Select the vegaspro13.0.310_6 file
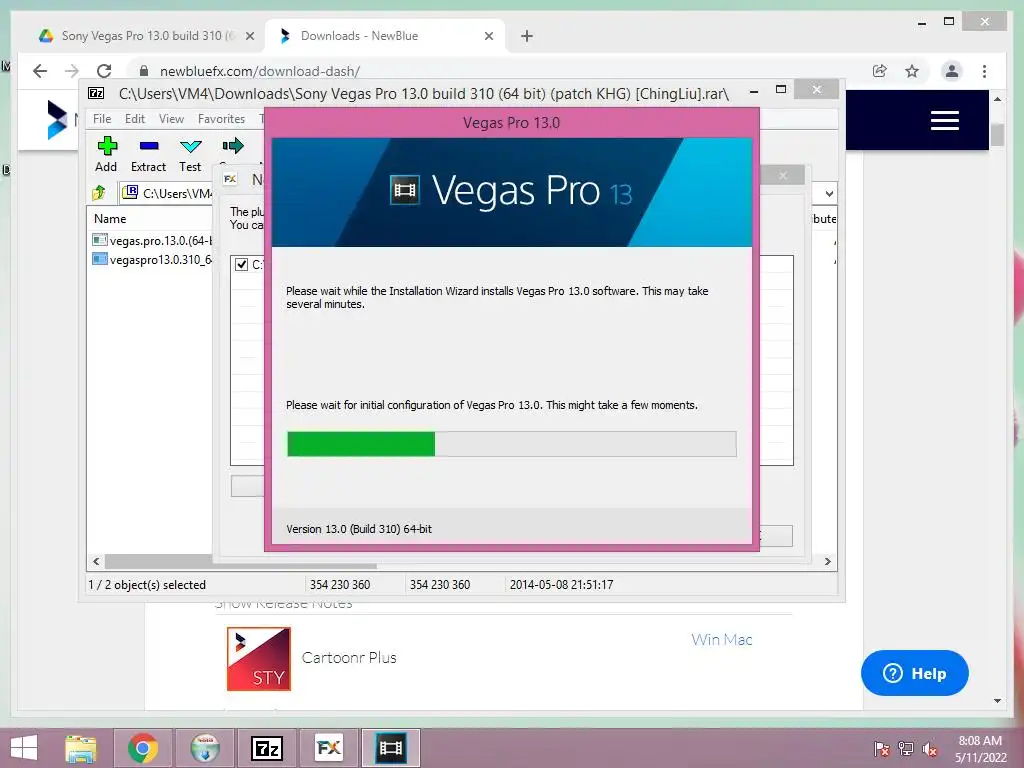Viewport: 1024px width, 768px height. (x=152, y=259)
